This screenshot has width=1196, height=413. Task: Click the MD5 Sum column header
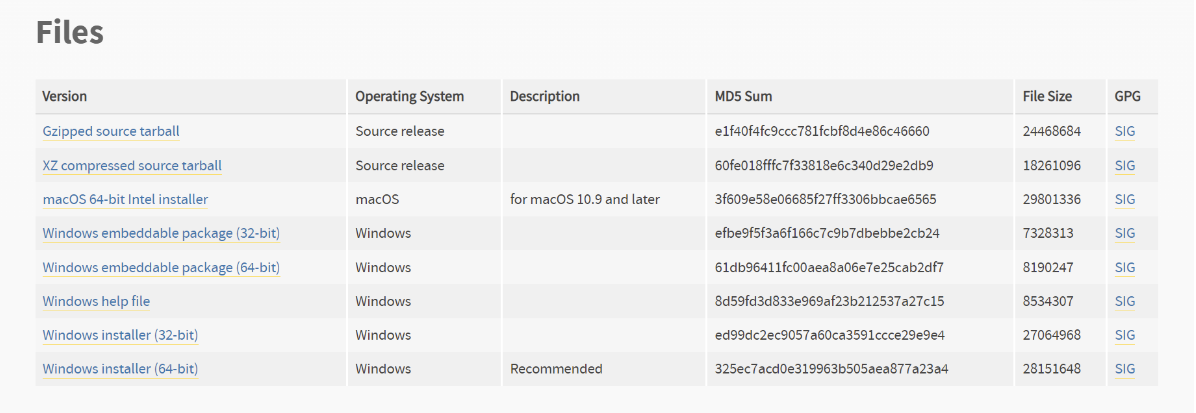tap(743, 97)
